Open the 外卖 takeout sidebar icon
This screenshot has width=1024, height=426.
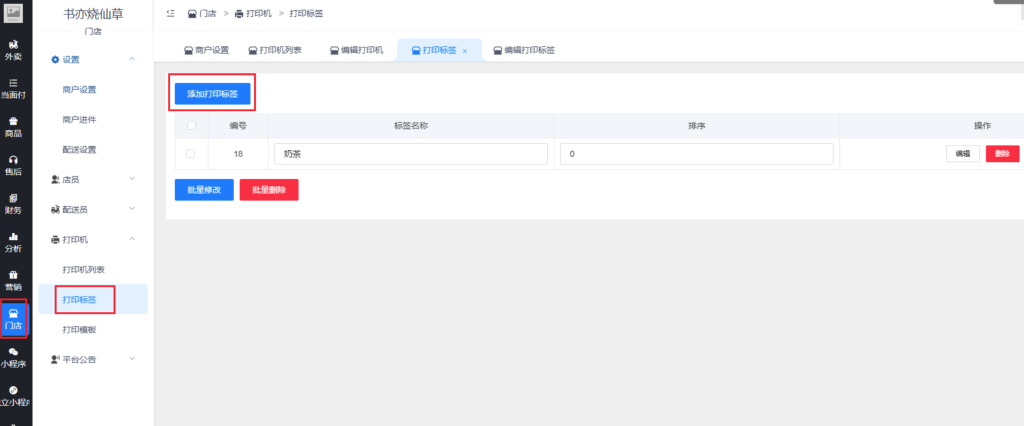coord(14,50)
